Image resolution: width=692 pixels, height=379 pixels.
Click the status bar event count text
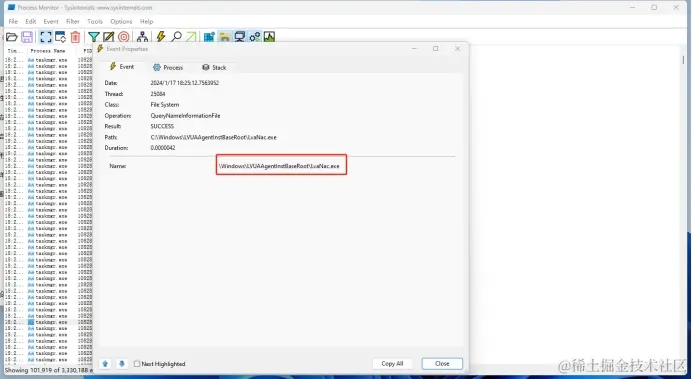point(49,370)
